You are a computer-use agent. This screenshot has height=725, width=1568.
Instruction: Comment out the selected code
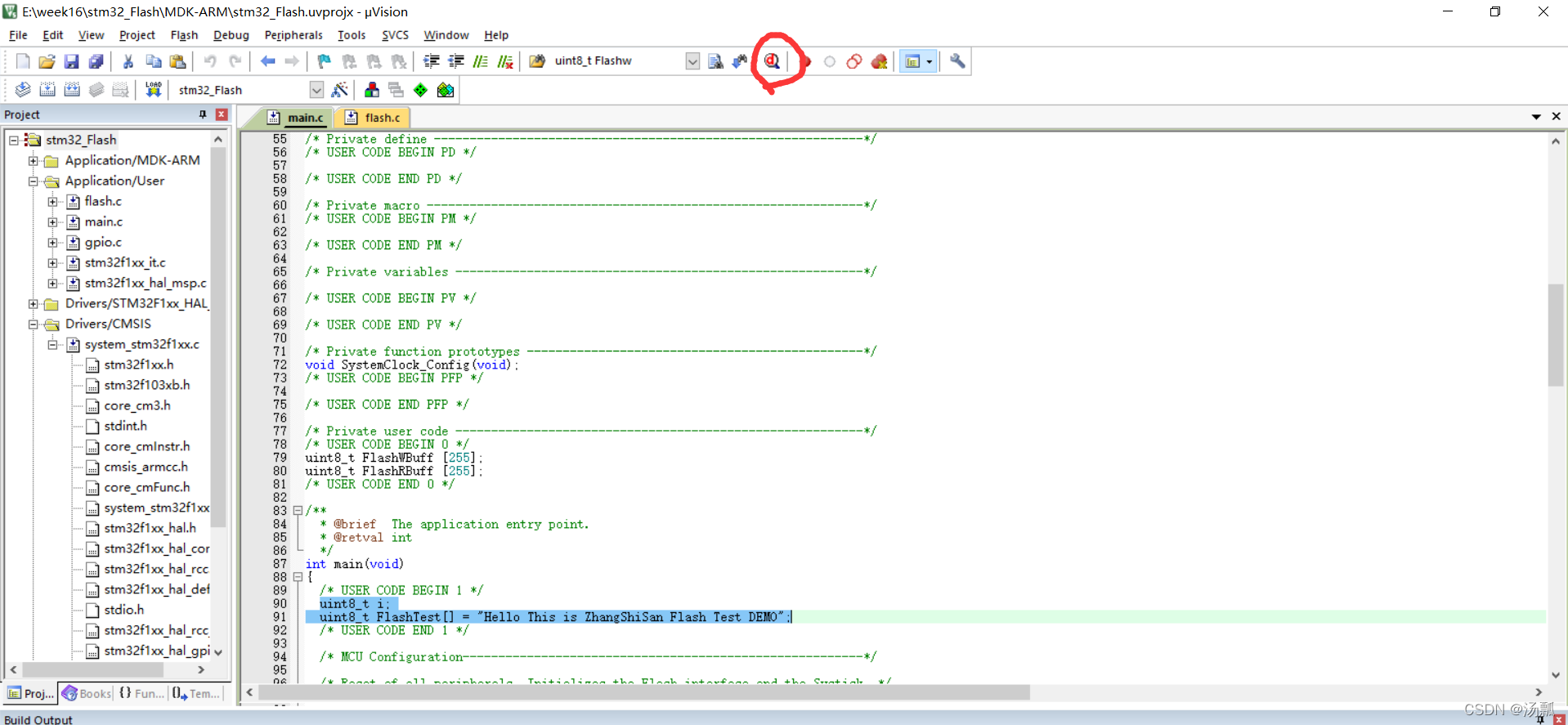[481, 61]
